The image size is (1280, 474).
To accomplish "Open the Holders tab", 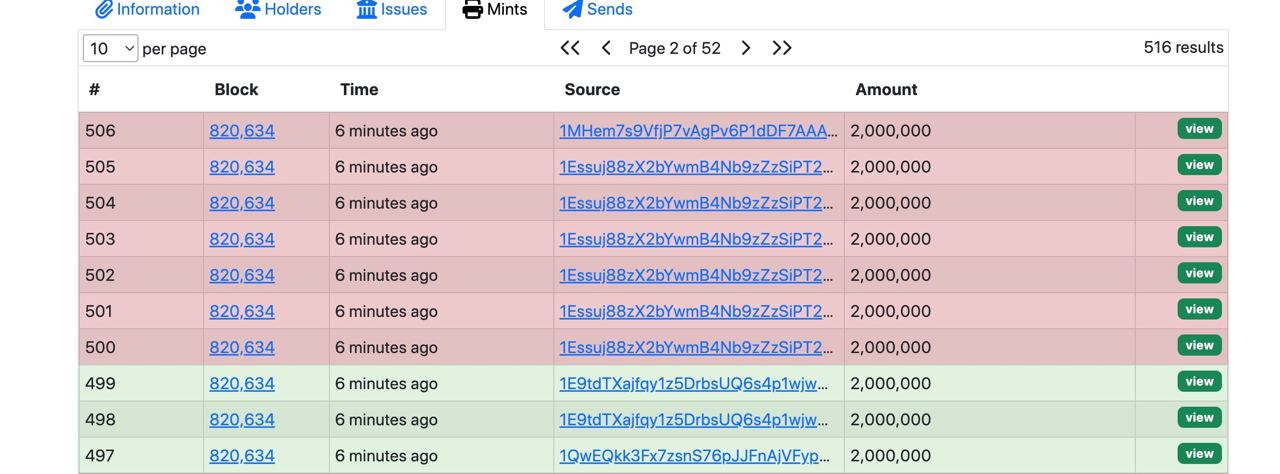I will (278, 10).
